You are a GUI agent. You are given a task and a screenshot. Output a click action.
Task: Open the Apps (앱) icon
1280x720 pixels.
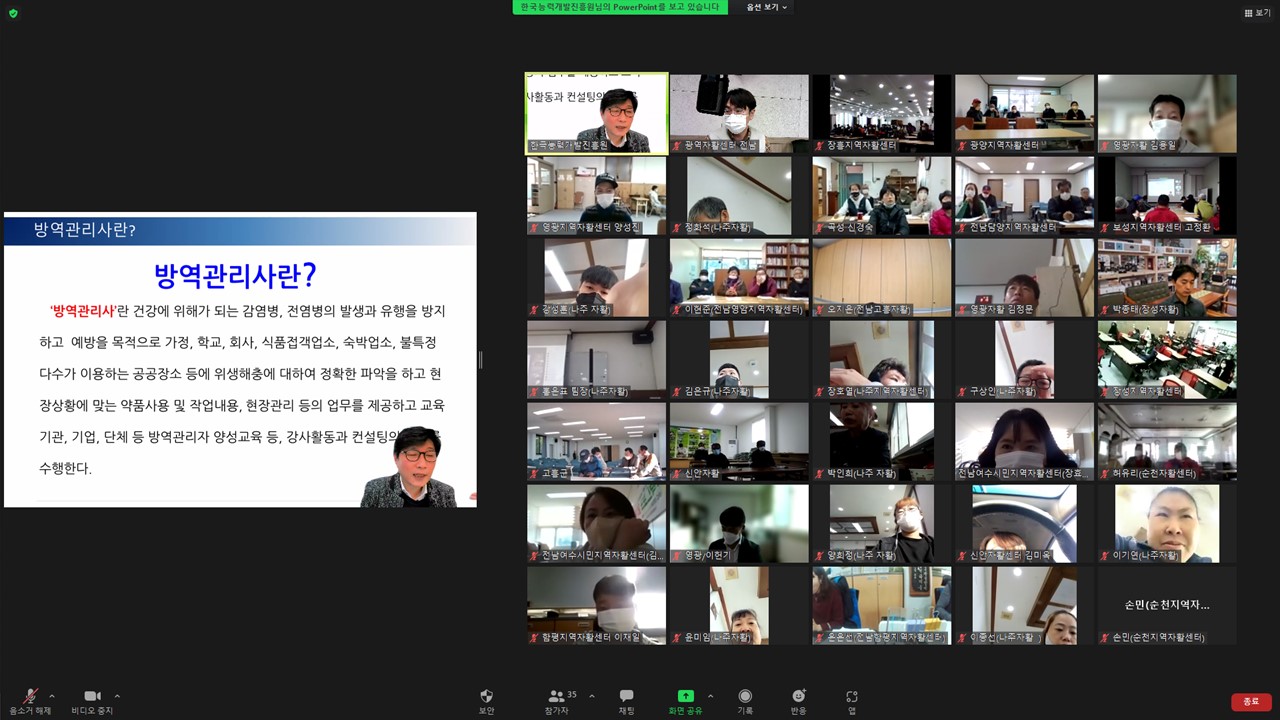[x=851, y=697]
